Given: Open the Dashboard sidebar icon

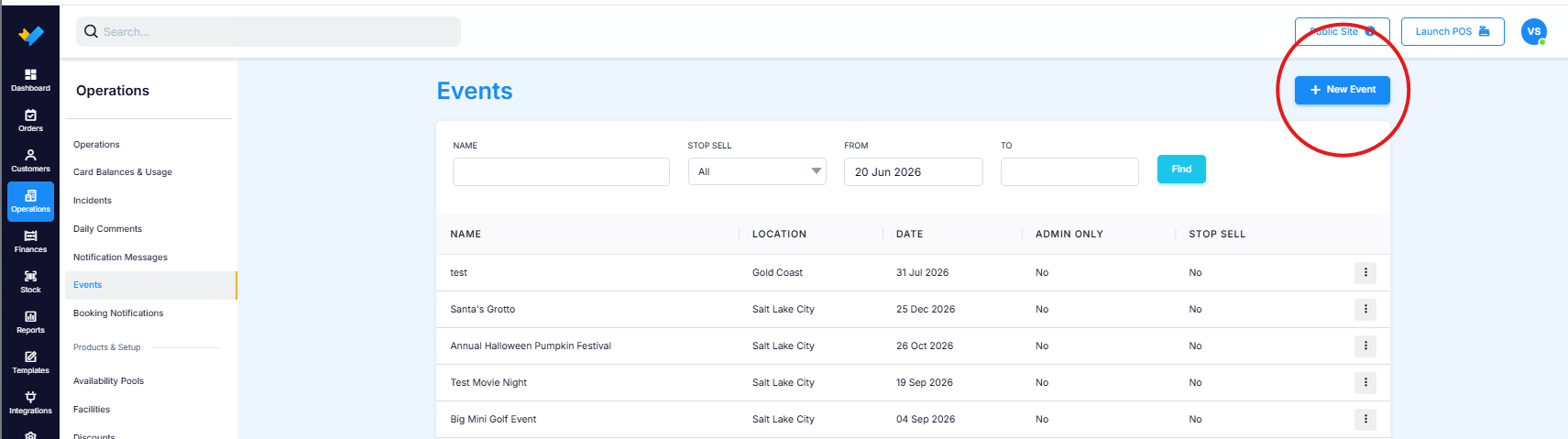Looking at the screenshot, I should [30, 80].
